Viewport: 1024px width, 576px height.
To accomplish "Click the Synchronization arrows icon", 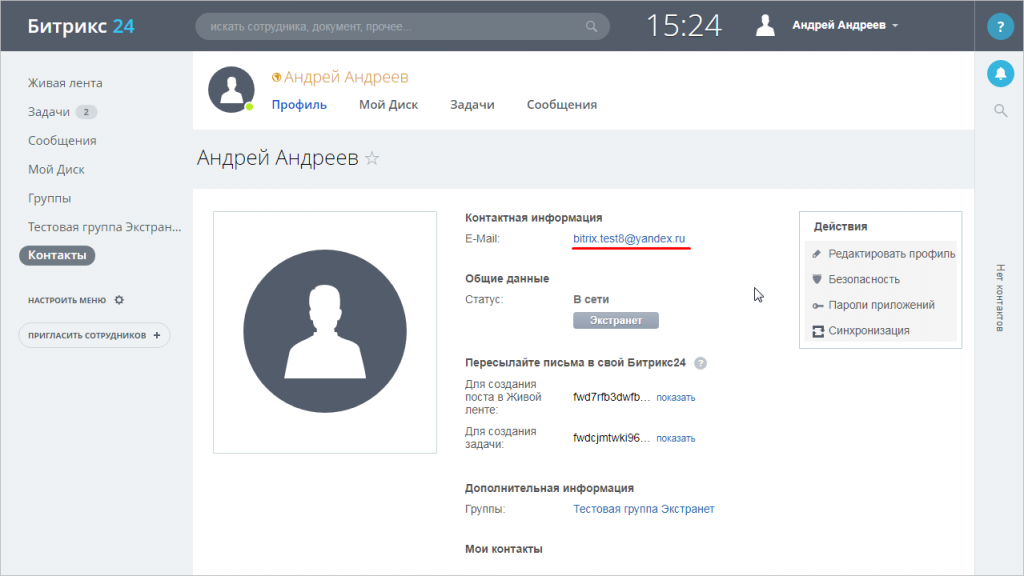I will pyautogui.click(x=818, y=331).
